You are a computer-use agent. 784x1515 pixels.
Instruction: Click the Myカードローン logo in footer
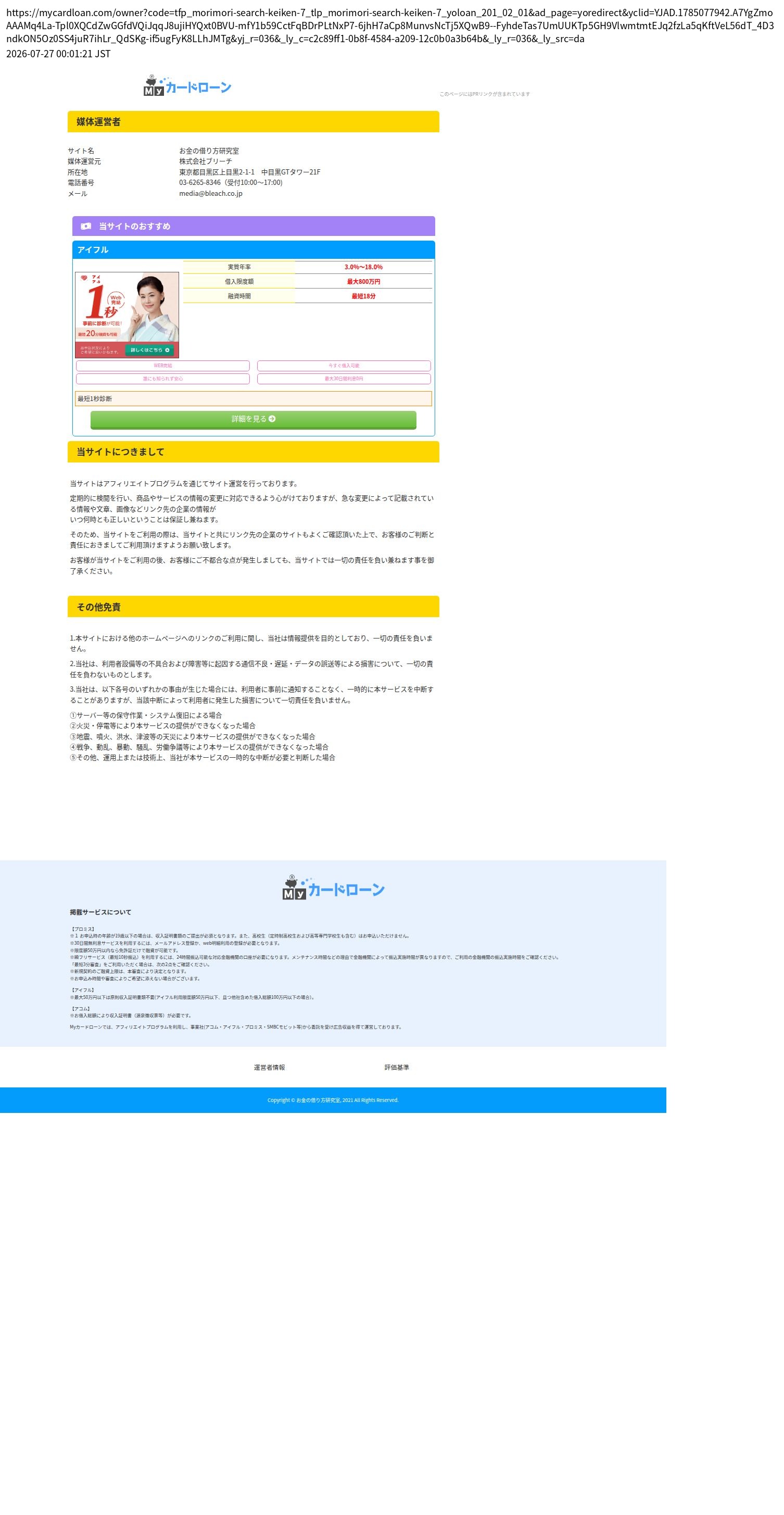tap(333, 887)
